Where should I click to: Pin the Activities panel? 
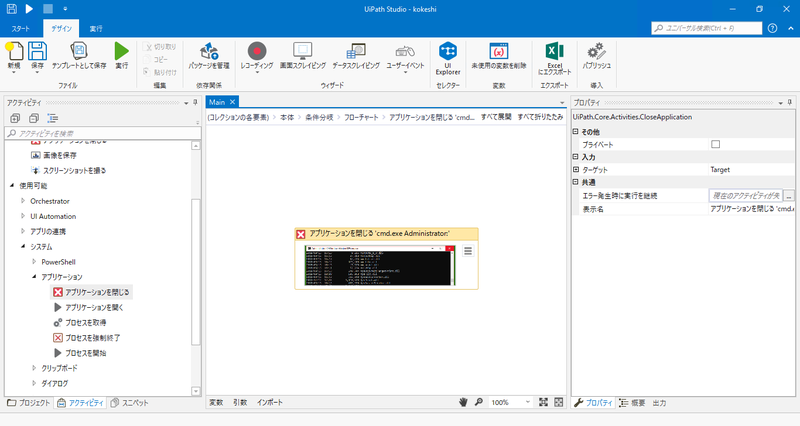pos(195,103)
